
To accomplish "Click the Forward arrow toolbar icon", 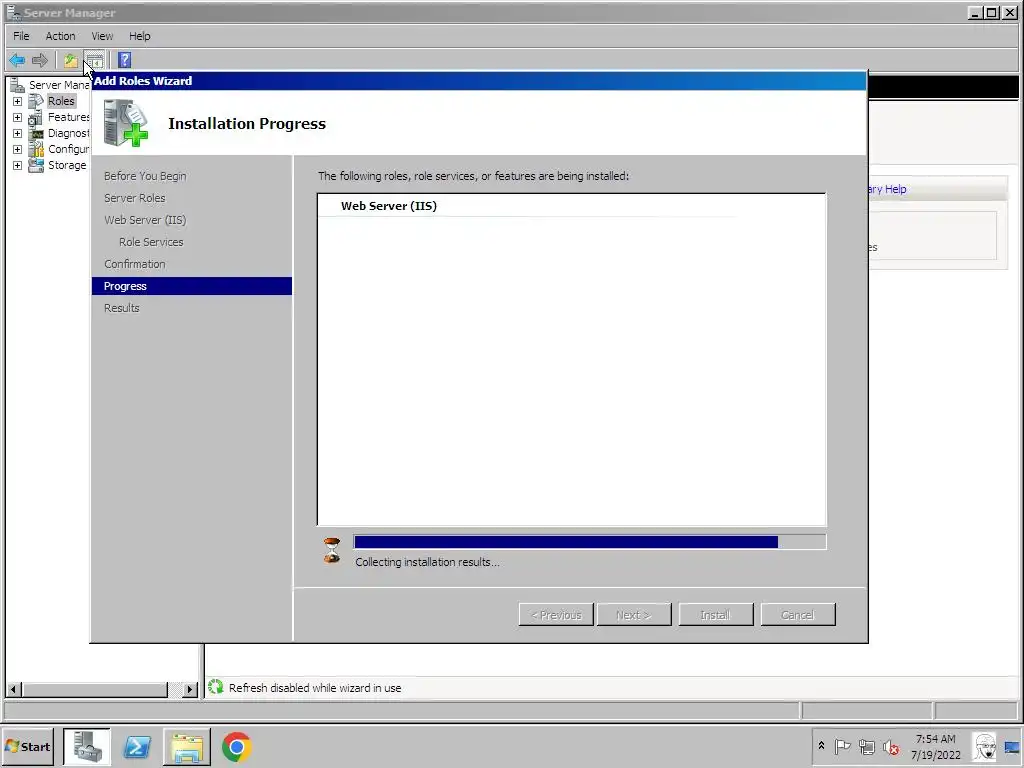I will point(40,61).
